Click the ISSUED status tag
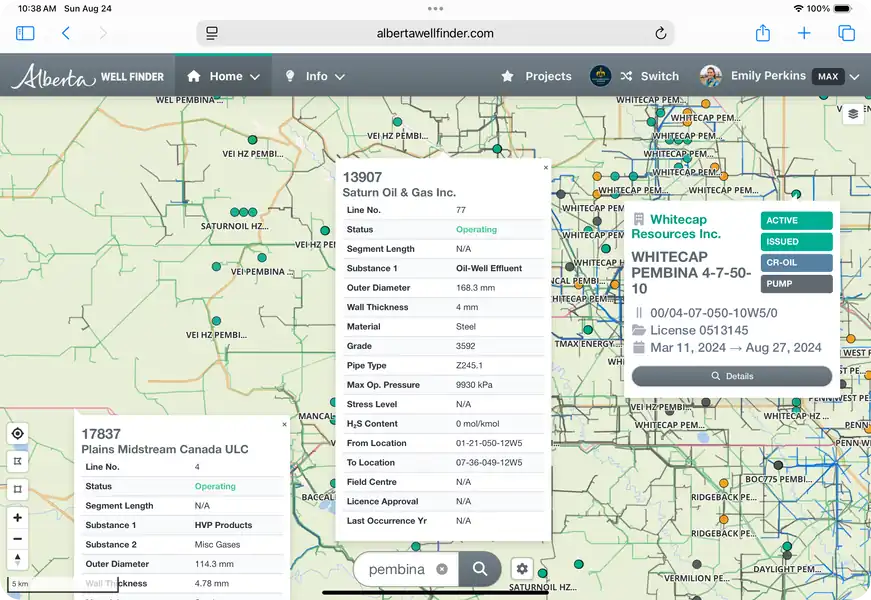 796,242
